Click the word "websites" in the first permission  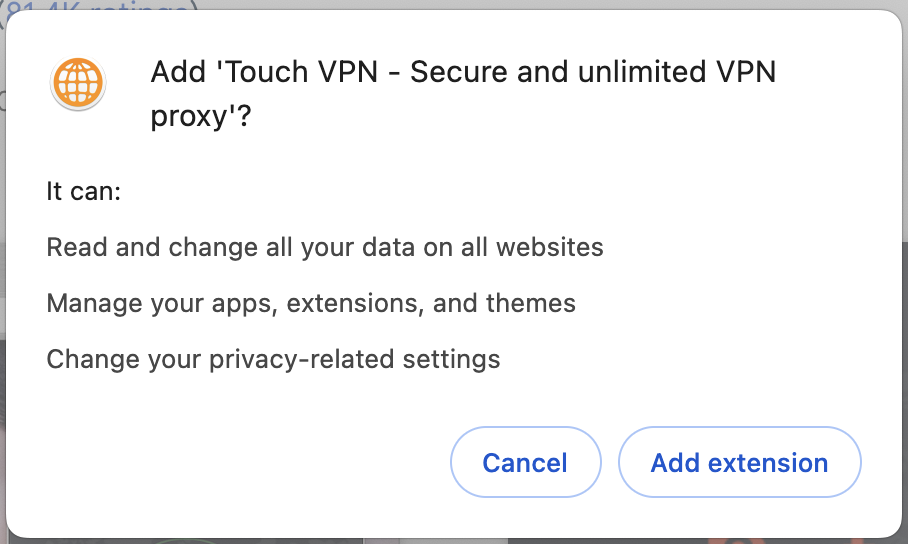550,247
